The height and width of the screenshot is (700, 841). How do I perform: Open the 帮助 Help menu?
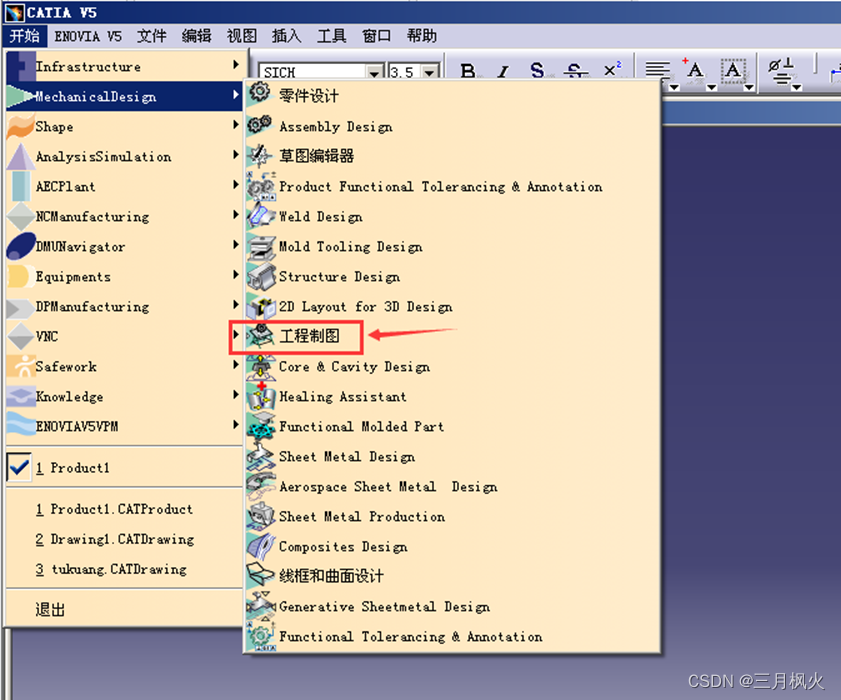point(422,36)
